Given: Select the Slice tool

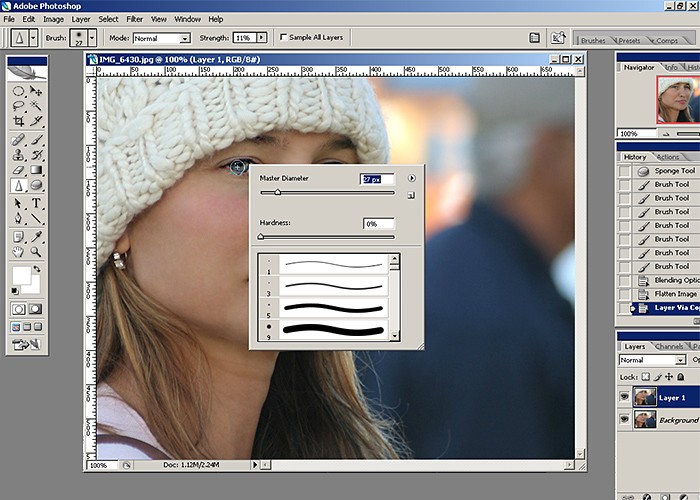Looking at the screenshot, I should click(x=36, y=121).
